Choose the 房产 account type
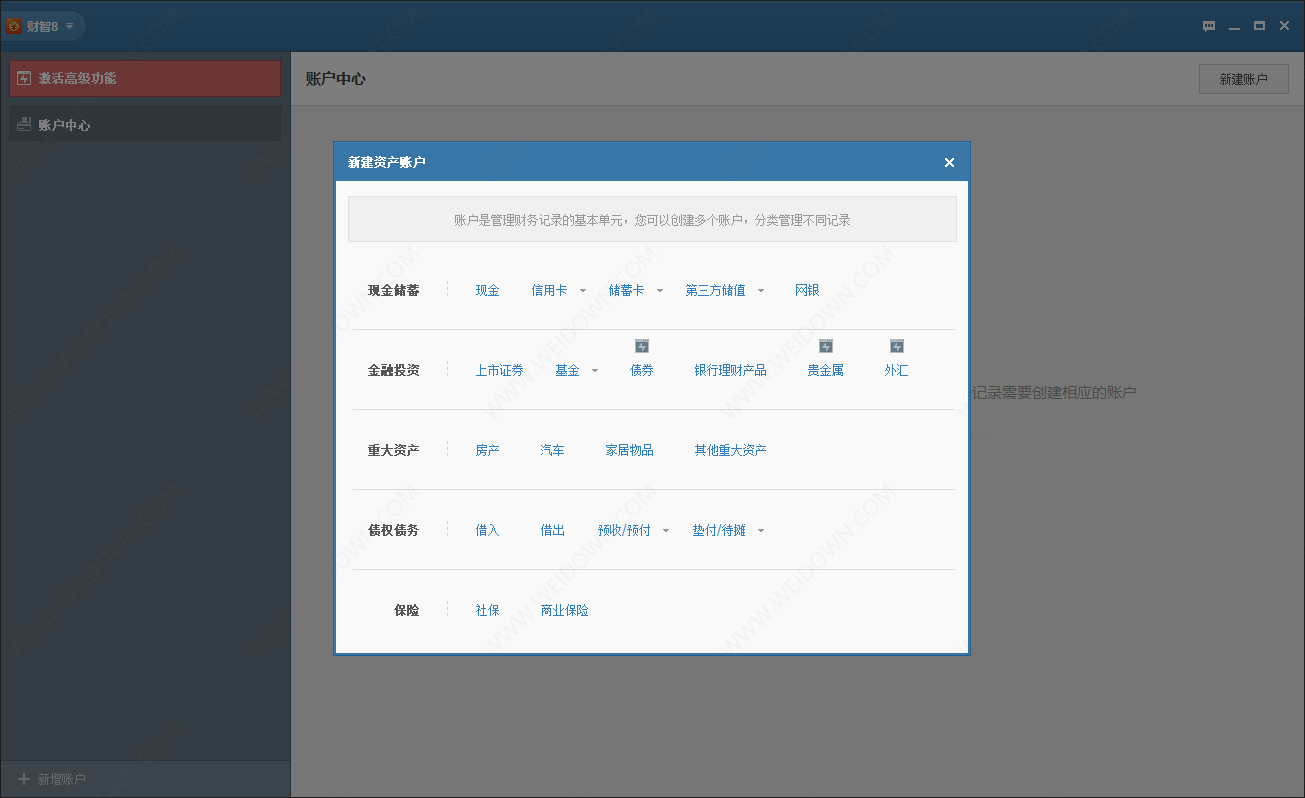 [x=487, y=450]
